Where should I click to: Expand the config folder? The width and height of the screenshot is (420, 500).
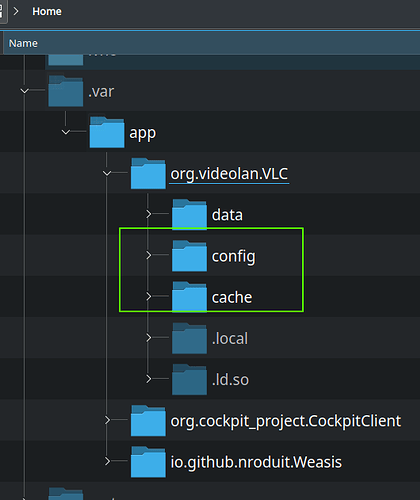(149, 256)
